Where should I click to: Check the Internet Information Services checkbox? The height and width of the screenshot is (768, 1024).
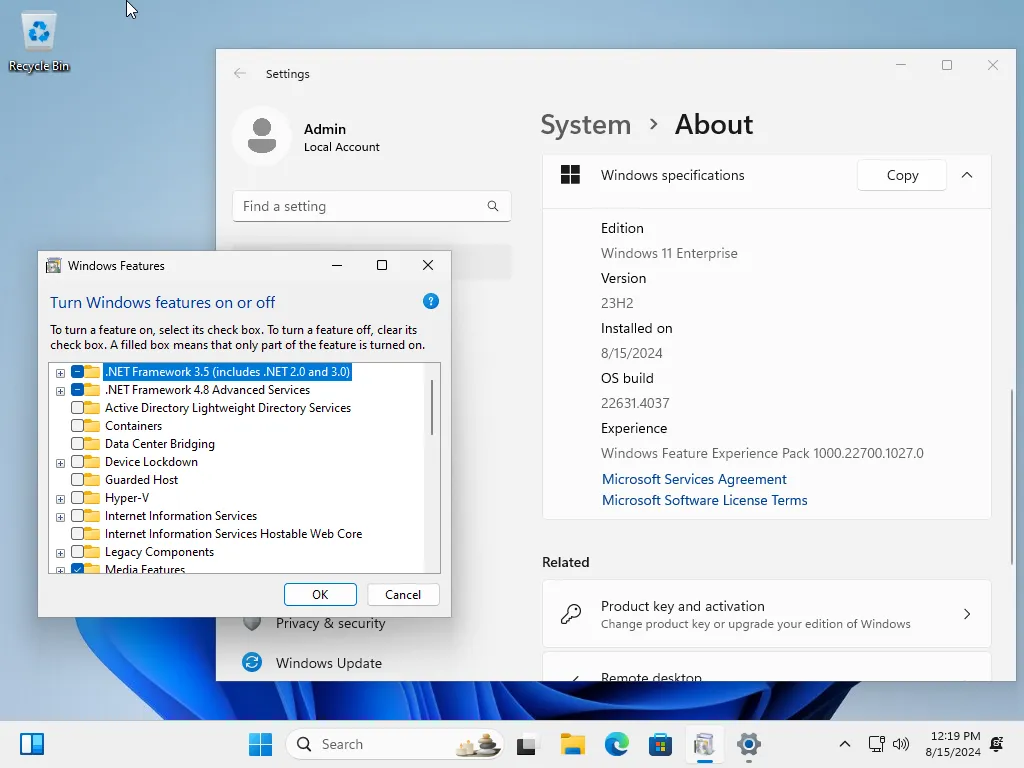77,516
